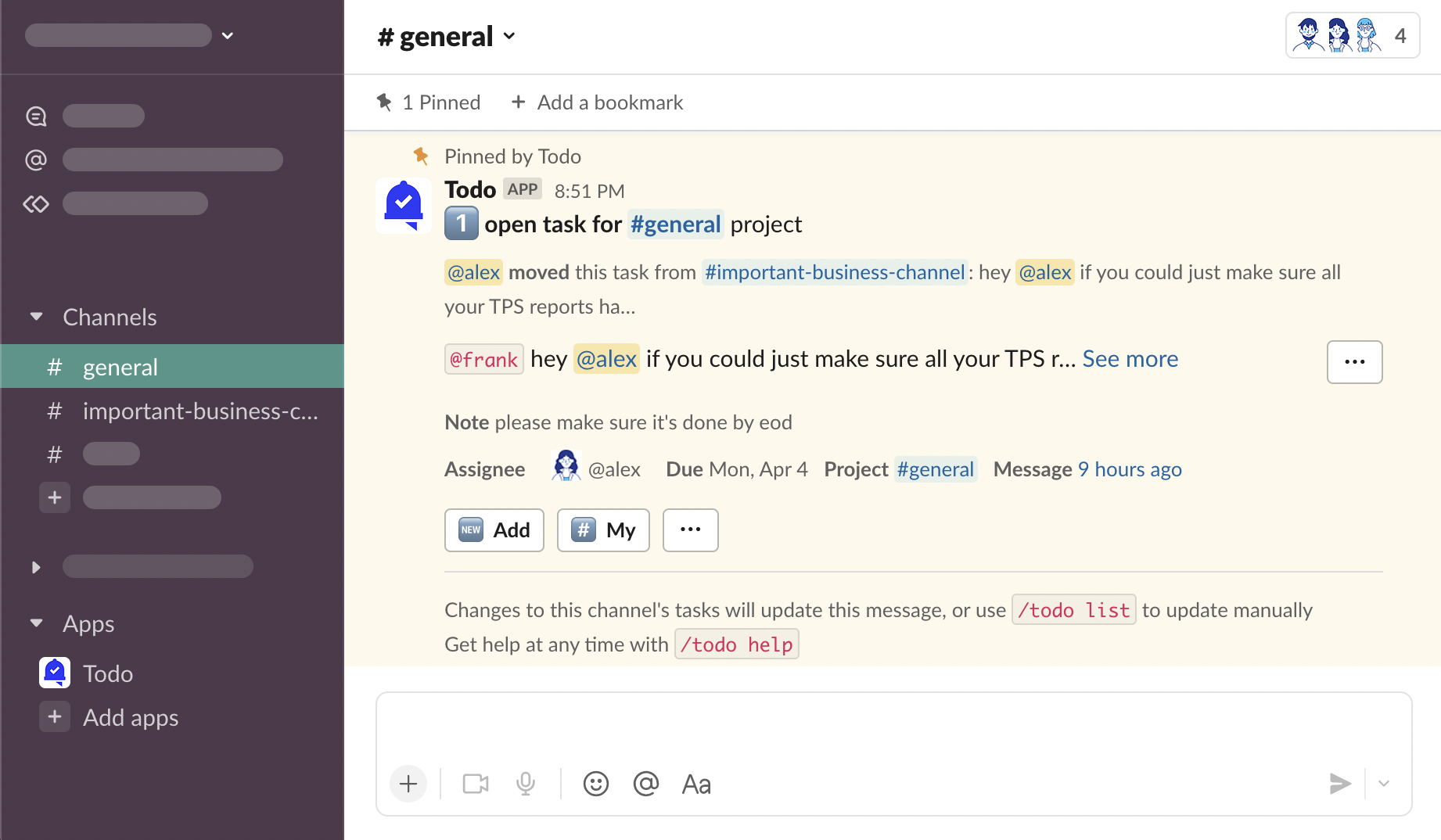Toggle text formatting with the Aa button
The image size is (1441, 840).
(x=696, y=784)
